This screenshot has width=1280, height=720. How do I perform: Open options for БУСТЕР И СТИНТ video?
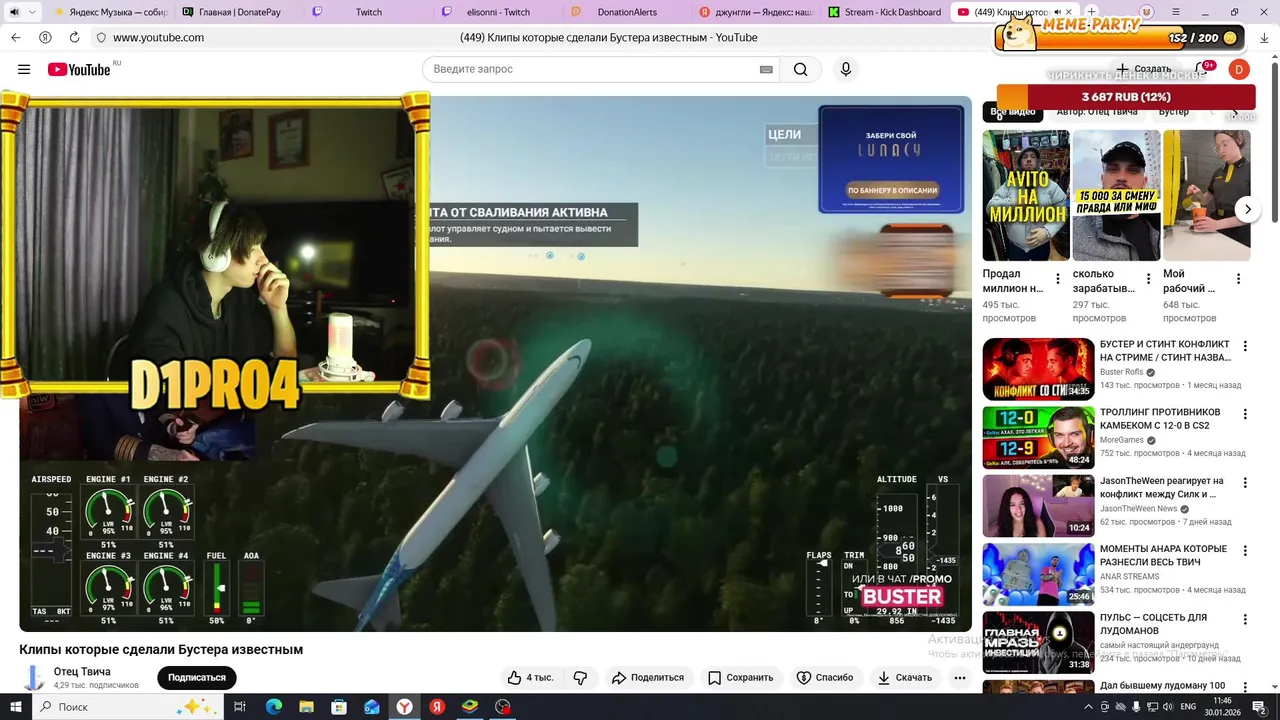coord(1245,346)
